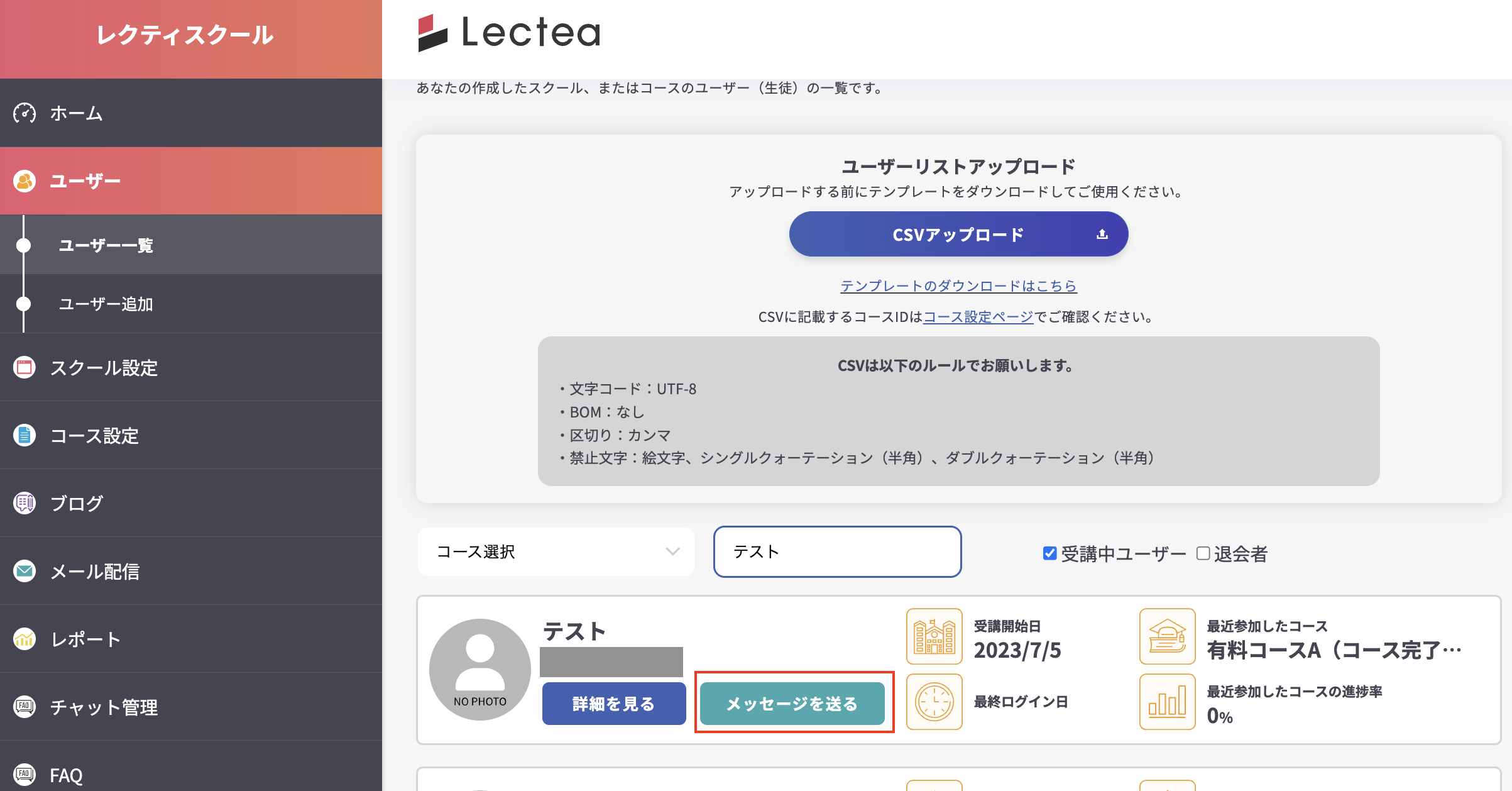The image size is (1512, 791).
Task: Select ユーザー追加 submenu item
Action: pyautogui.click(x=106, y=304)
